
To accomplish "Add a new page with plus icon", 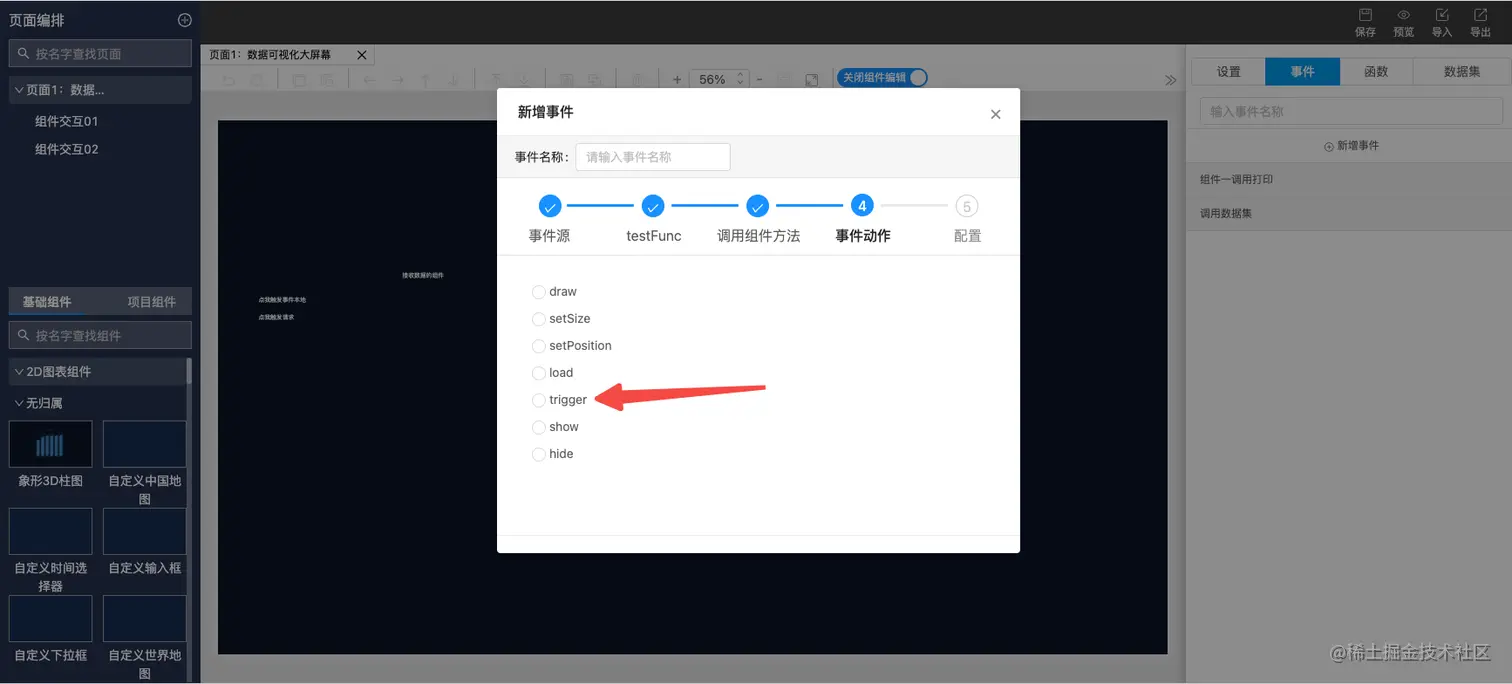I will point(184,20).
